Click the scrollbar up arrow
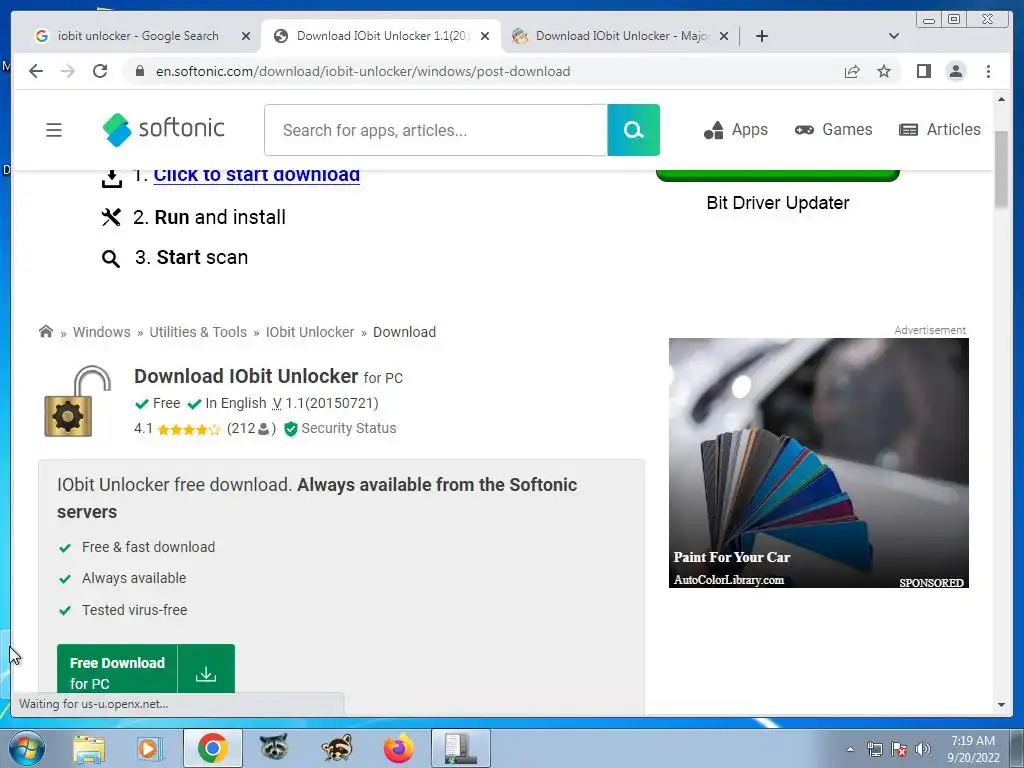Viewport: 1024px width, 768px height. click(x=1001, y=99)
